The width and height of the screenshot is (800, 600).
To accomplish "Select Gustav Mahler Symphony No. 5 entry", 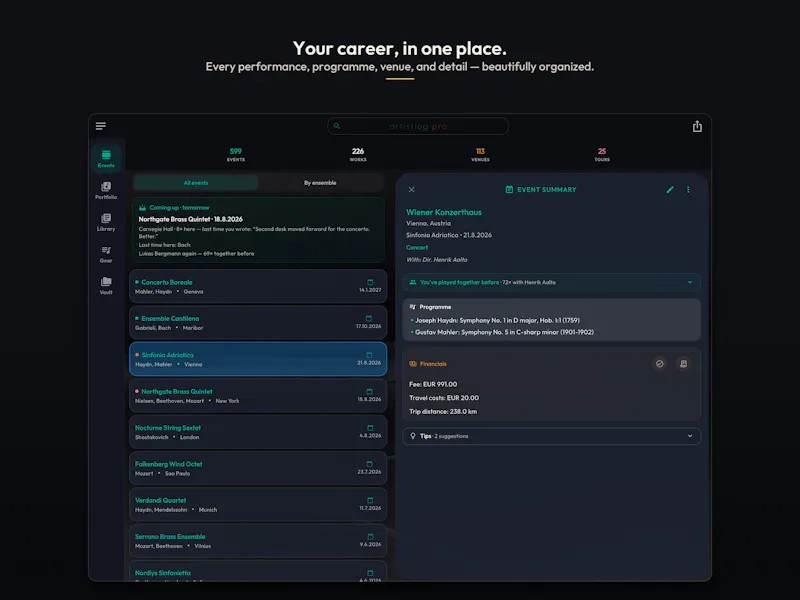I will (504, 332).
